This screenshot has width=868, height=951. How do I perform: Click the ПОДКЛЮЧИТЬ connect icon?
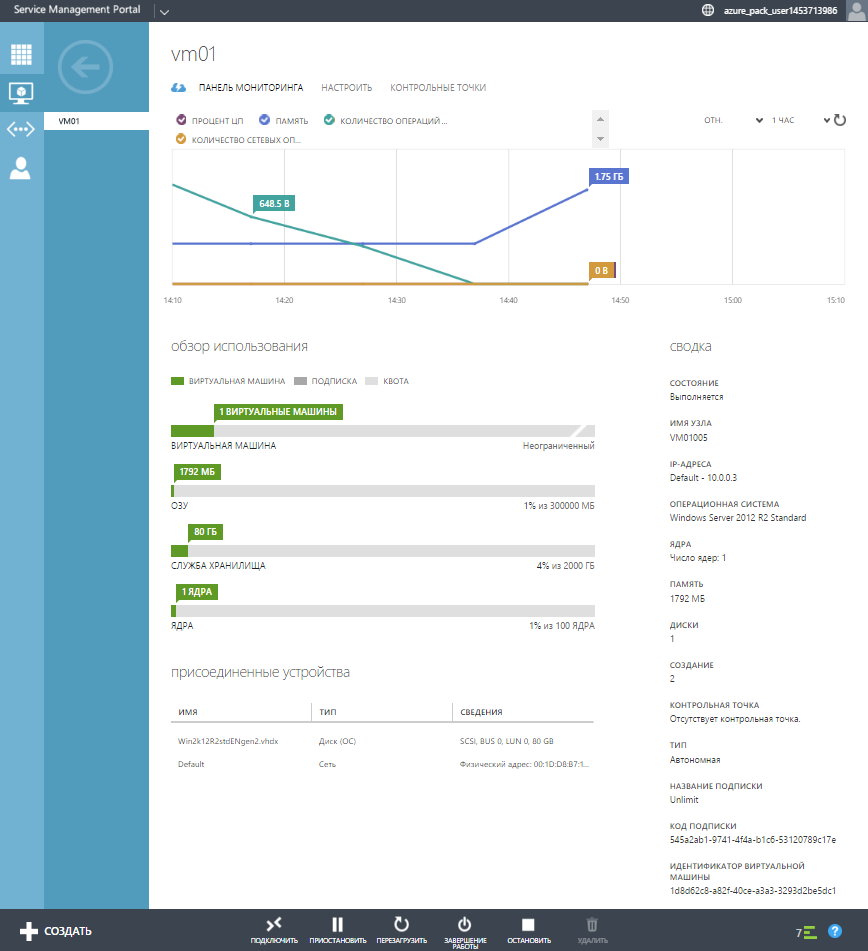(x=274, y=925)
